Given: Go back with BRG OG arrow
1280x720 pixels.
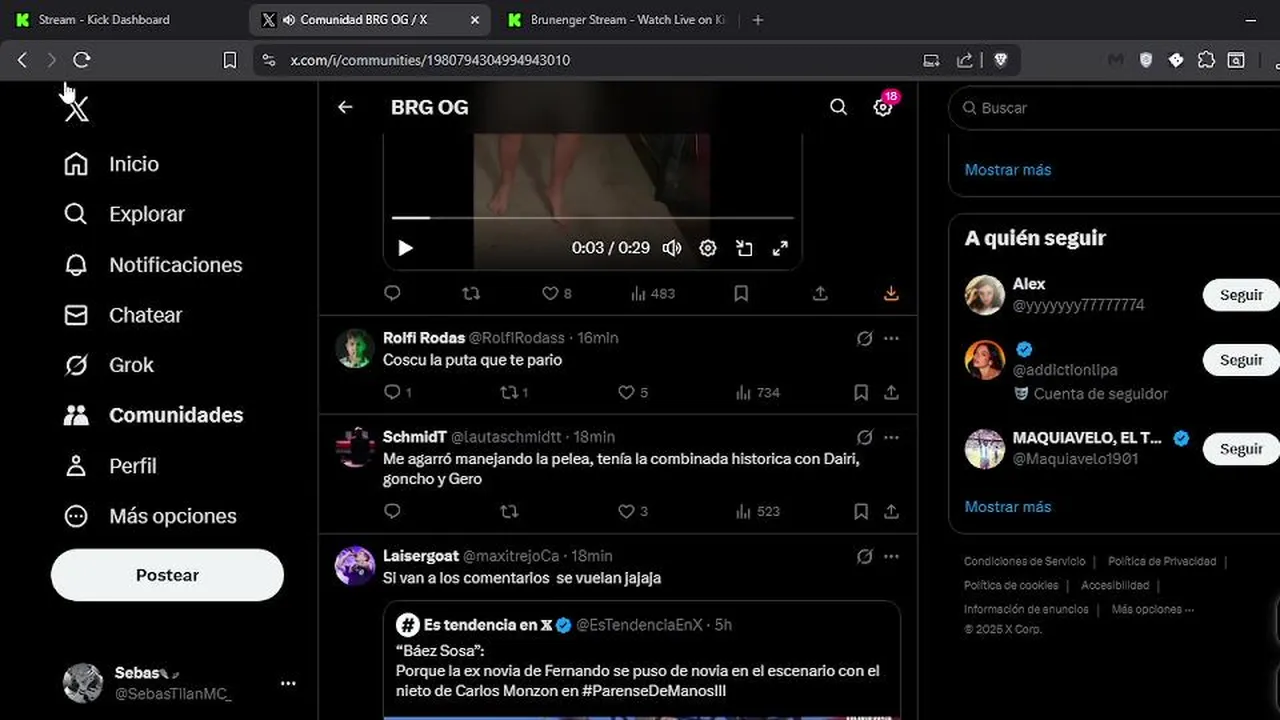Looking at the screenshot, I should pyautogui.click(x=345, y=107).
